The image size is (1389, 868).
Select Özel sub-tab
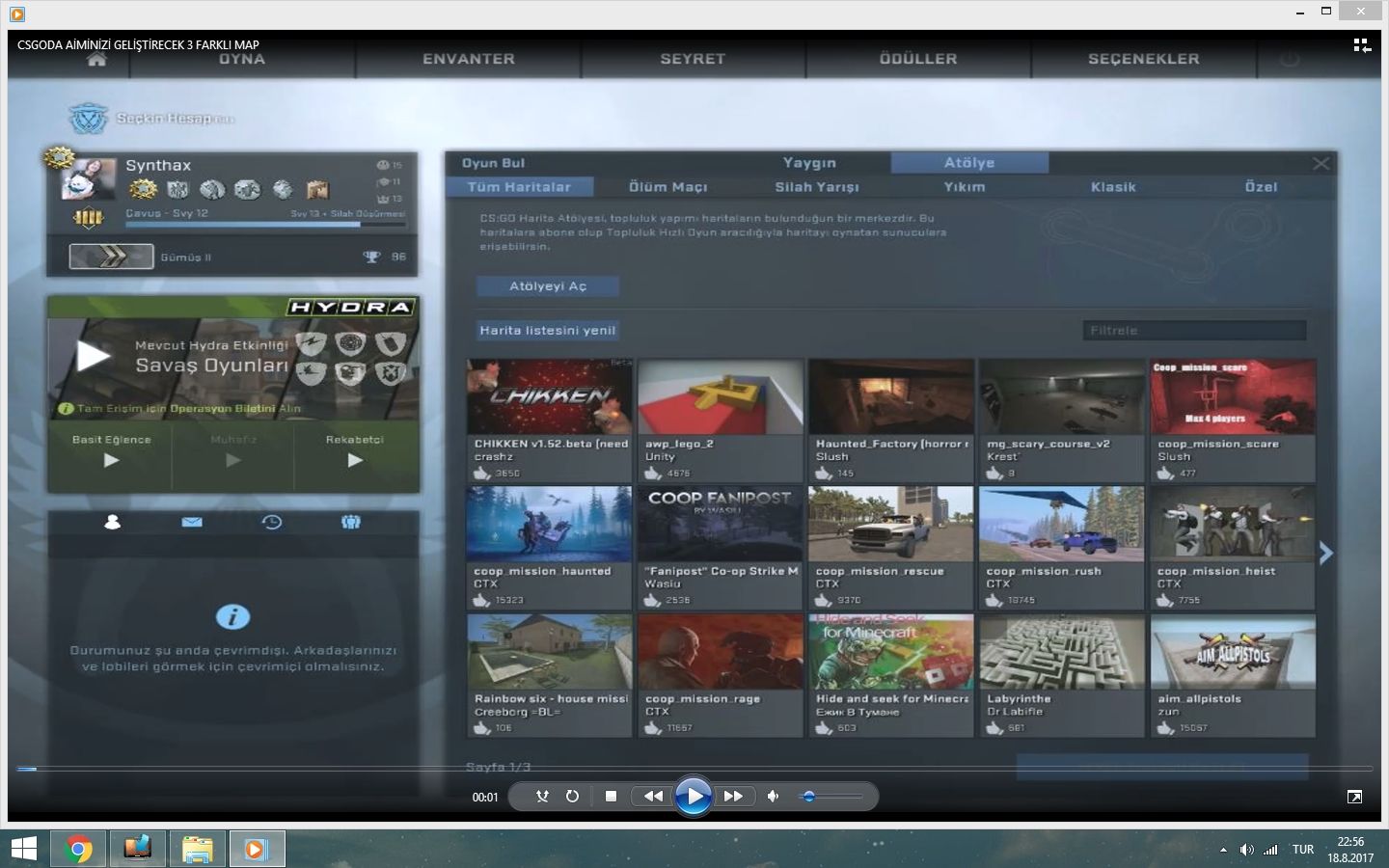pos(1261,186)
